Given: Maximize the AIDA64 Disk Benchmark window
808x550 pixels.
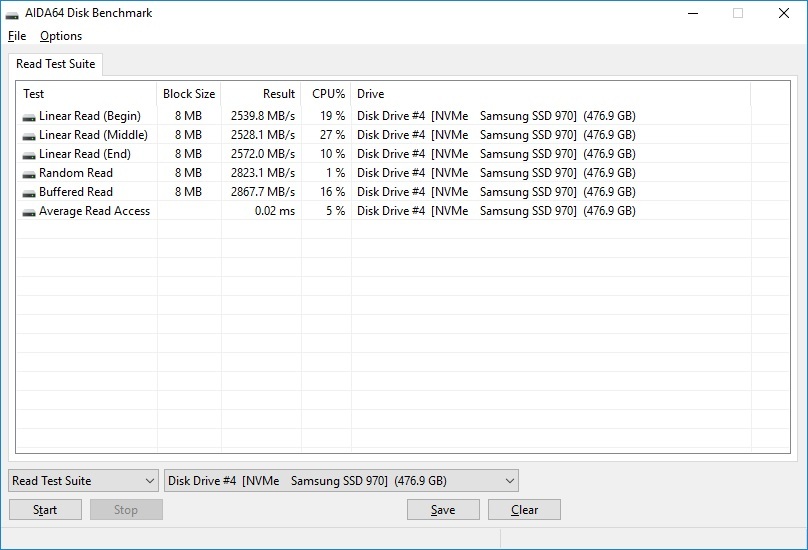Looking at the screenshot, I should pos(738,14).
